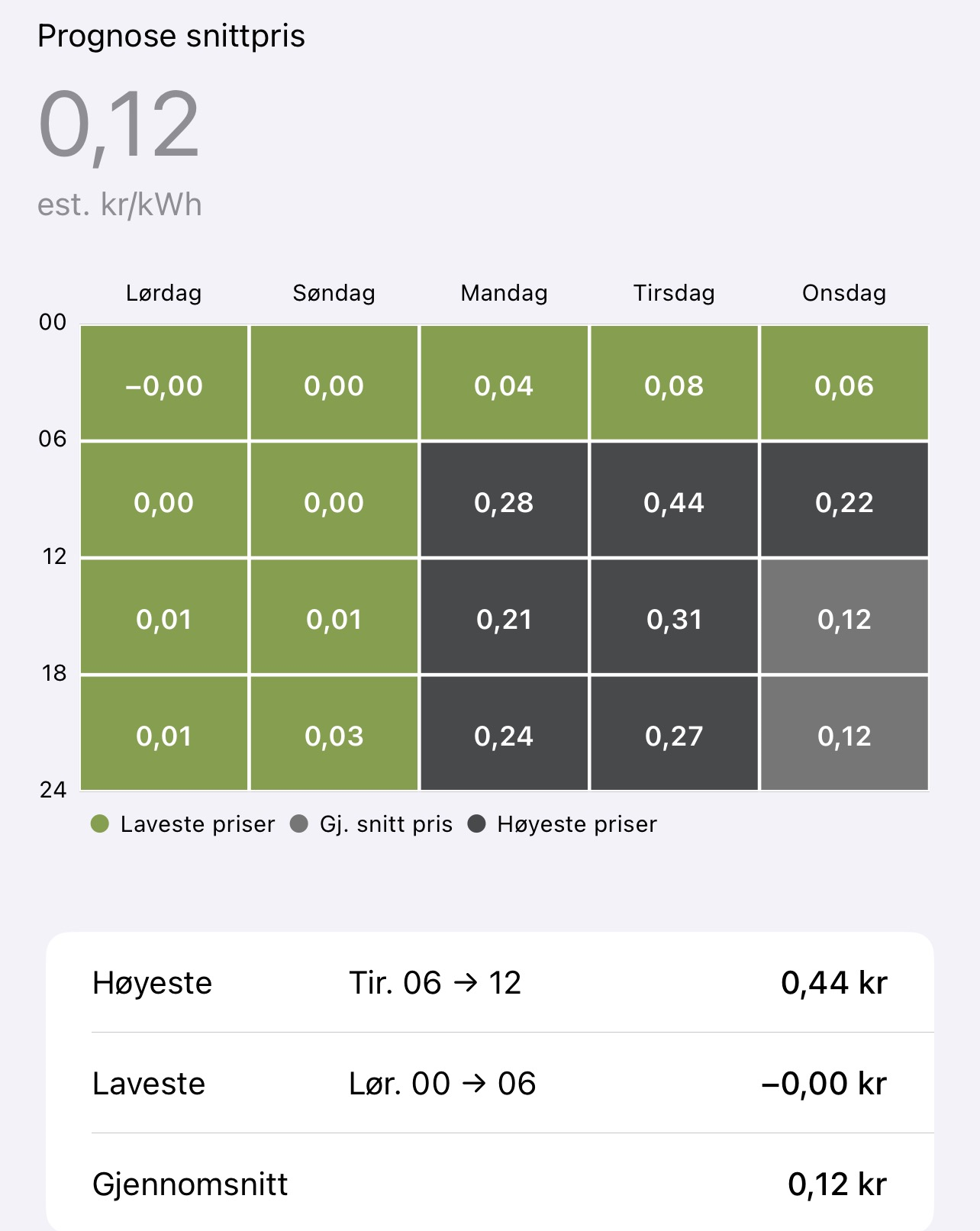This screenshot has height=1231, width=980.
Task: Tap the large 0,12 forecast price
Action: pos(118,124)
